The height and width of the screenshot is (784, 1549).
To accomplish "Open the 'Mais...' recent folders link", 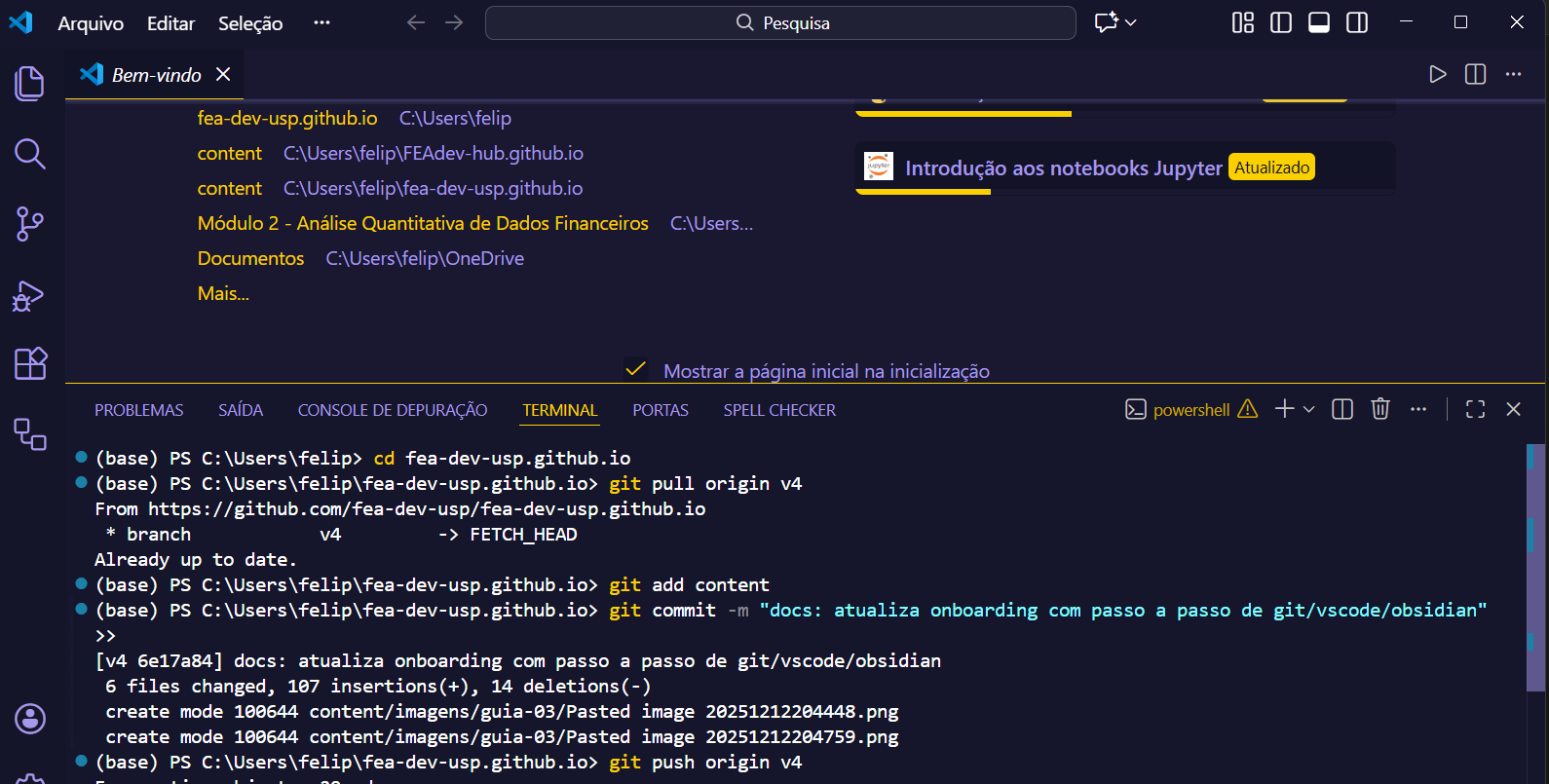I will (x=223, y=293).
